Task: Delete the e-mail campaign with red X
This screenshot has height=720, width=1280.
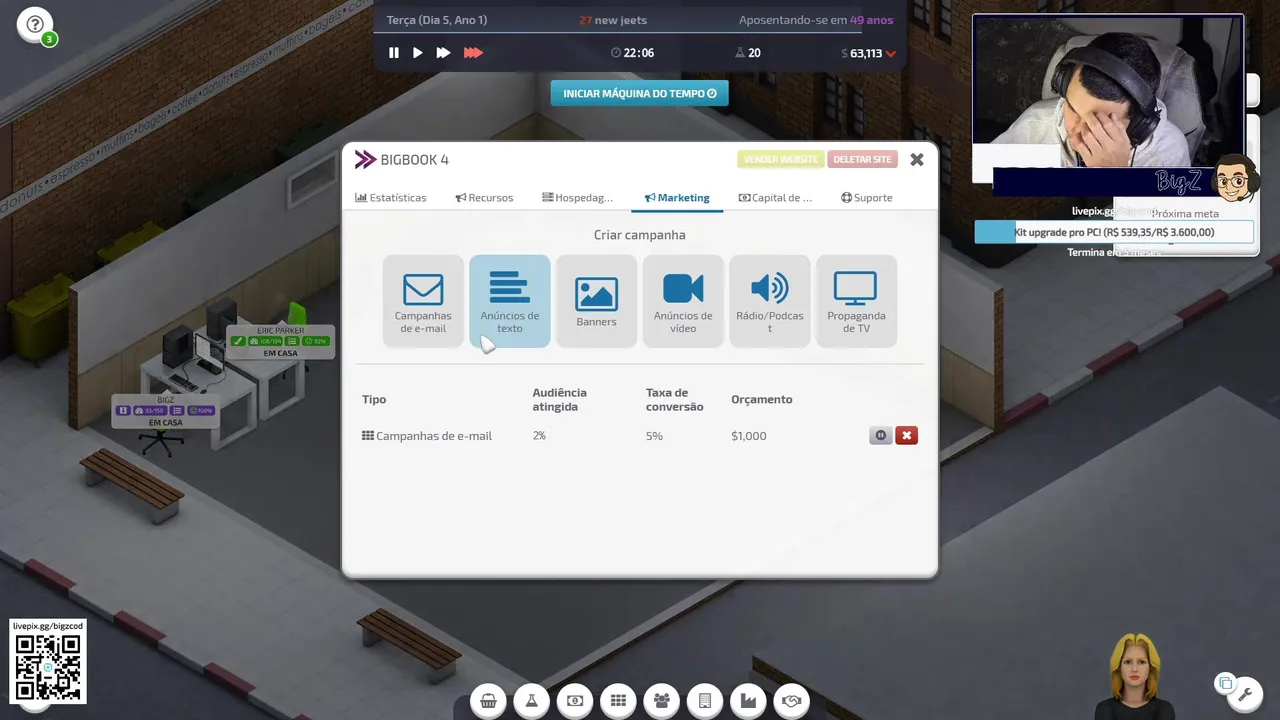Action: (x=906, y=436)
